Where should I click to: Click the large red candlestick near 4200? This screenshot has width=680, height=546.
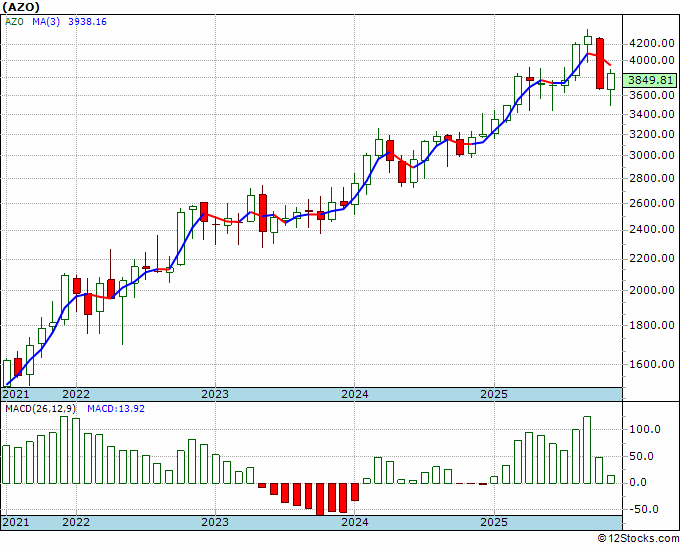(600, 63)
